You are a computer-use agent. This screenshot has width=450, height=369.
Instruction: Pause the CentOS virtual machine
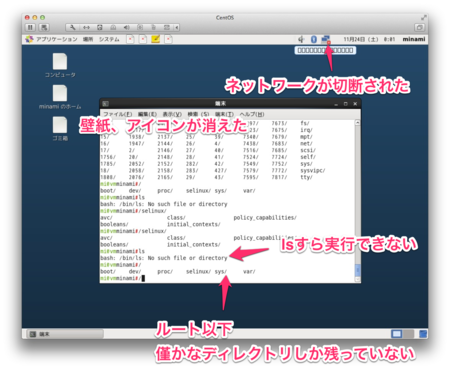click(x=30, y=27)
